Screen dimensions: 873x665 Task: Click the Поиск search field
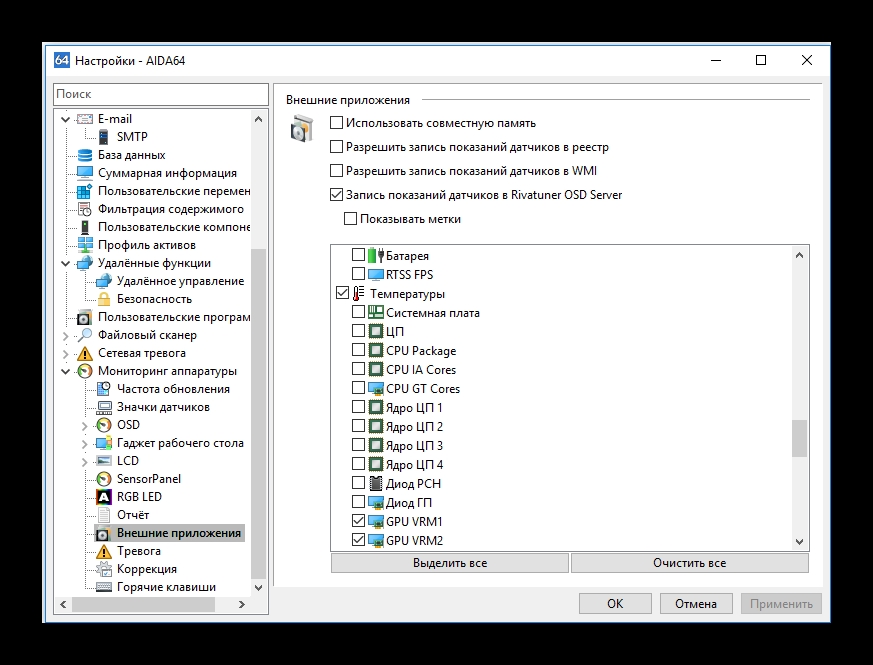pos(161,94)
